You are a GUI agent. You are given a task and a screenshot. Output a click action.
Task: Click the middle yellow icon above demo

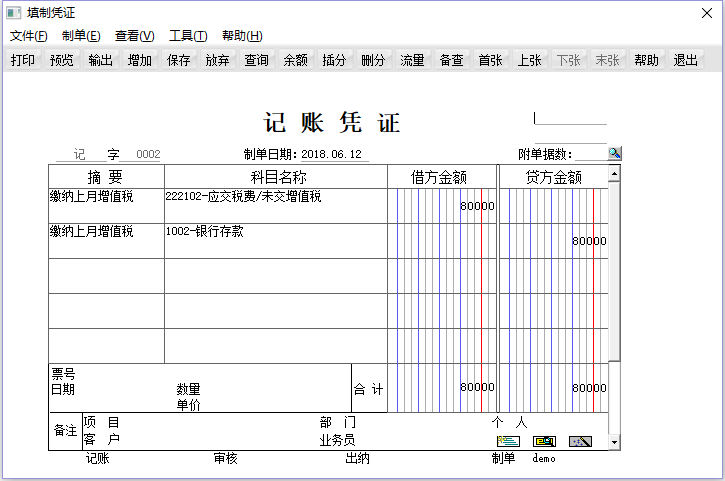pos(544,441)
